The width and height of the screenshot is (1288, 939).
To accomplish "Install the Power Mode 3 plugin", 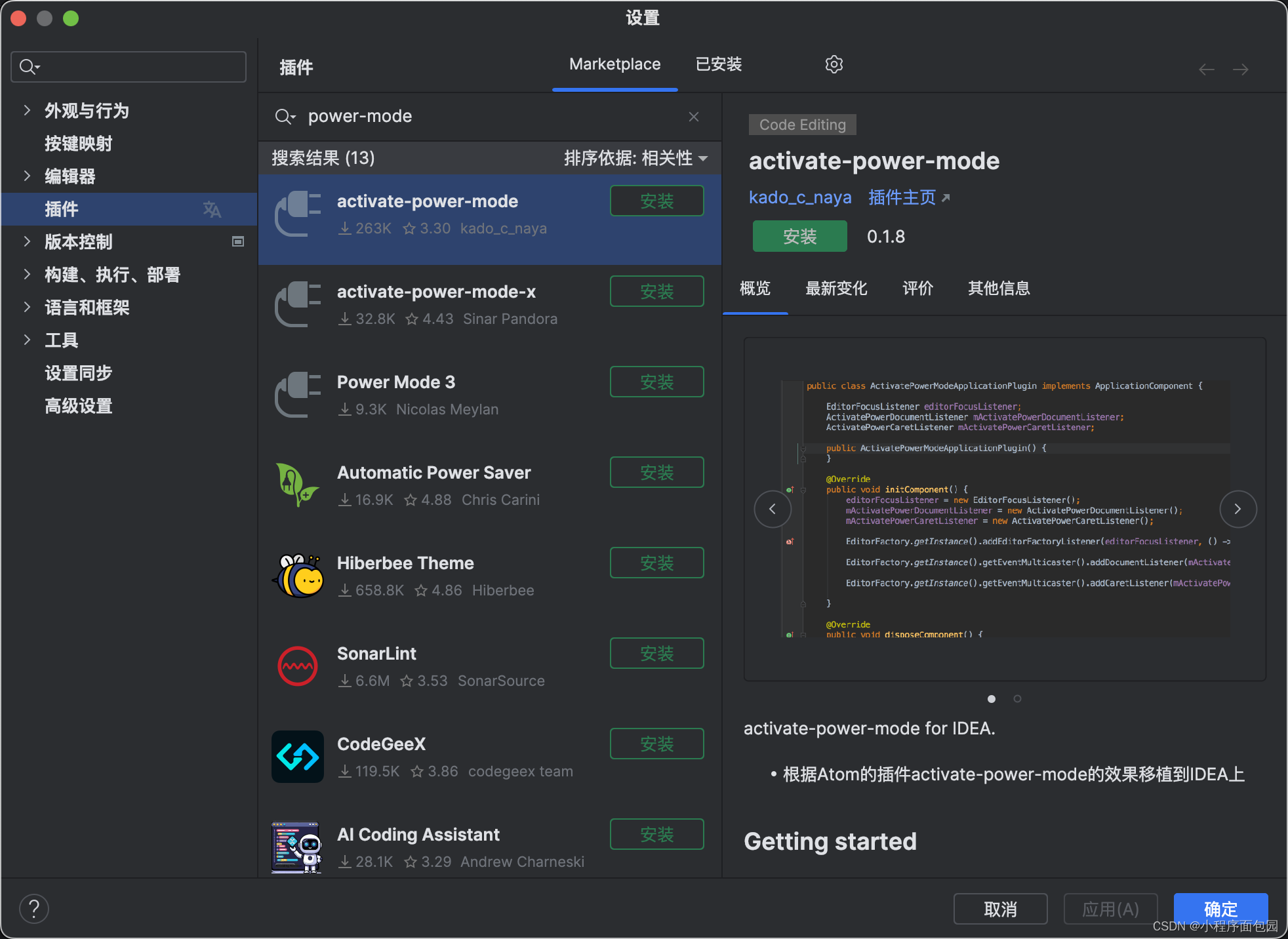I will (656, 382).
